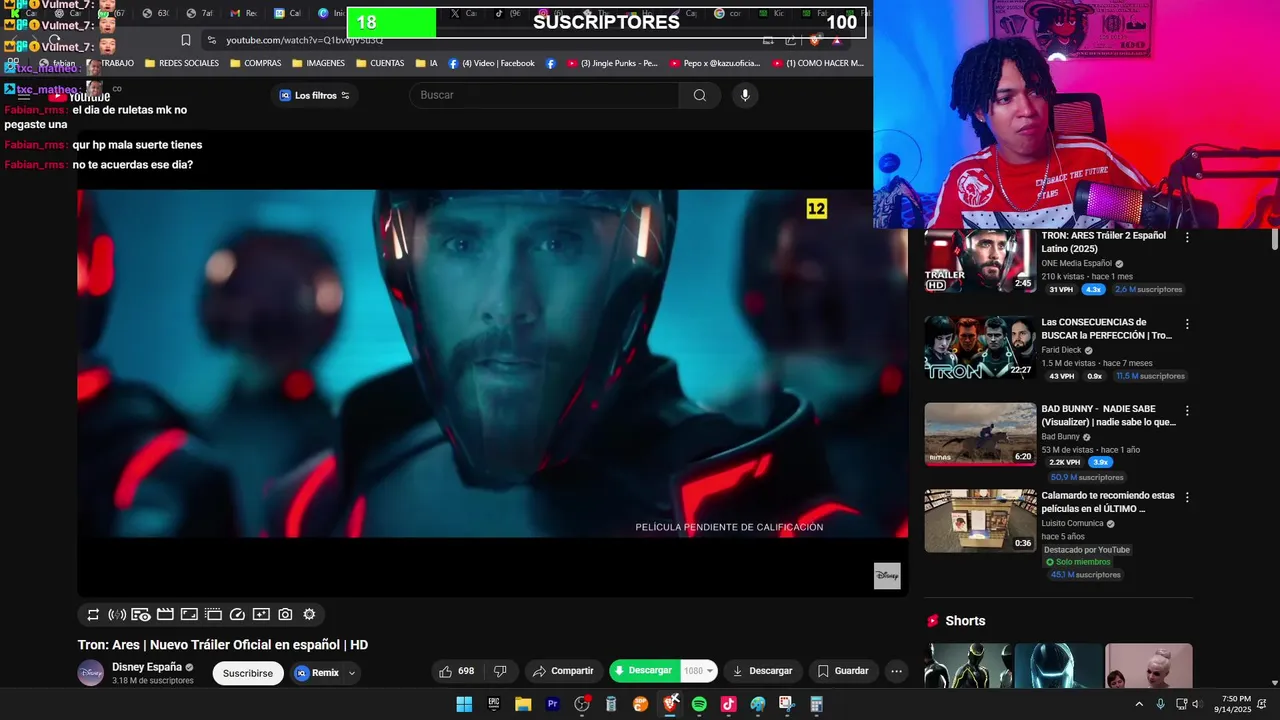Open options for Calamardo te recomiendo video
The width and height of the screenshot is (1280, 720).
(x=1187, y=497)
